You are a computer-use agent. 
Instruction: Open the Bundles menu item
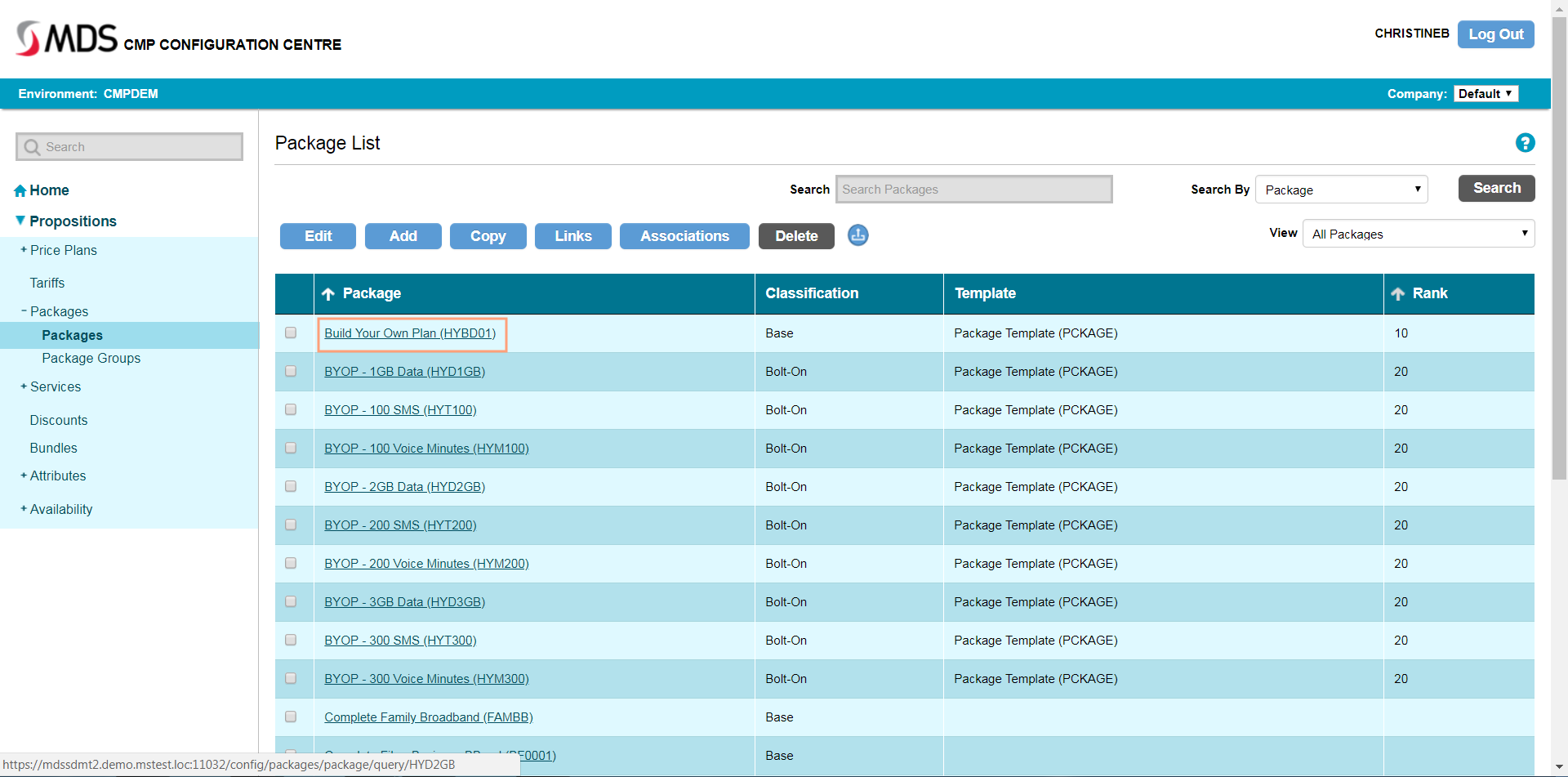pos(54,448)
